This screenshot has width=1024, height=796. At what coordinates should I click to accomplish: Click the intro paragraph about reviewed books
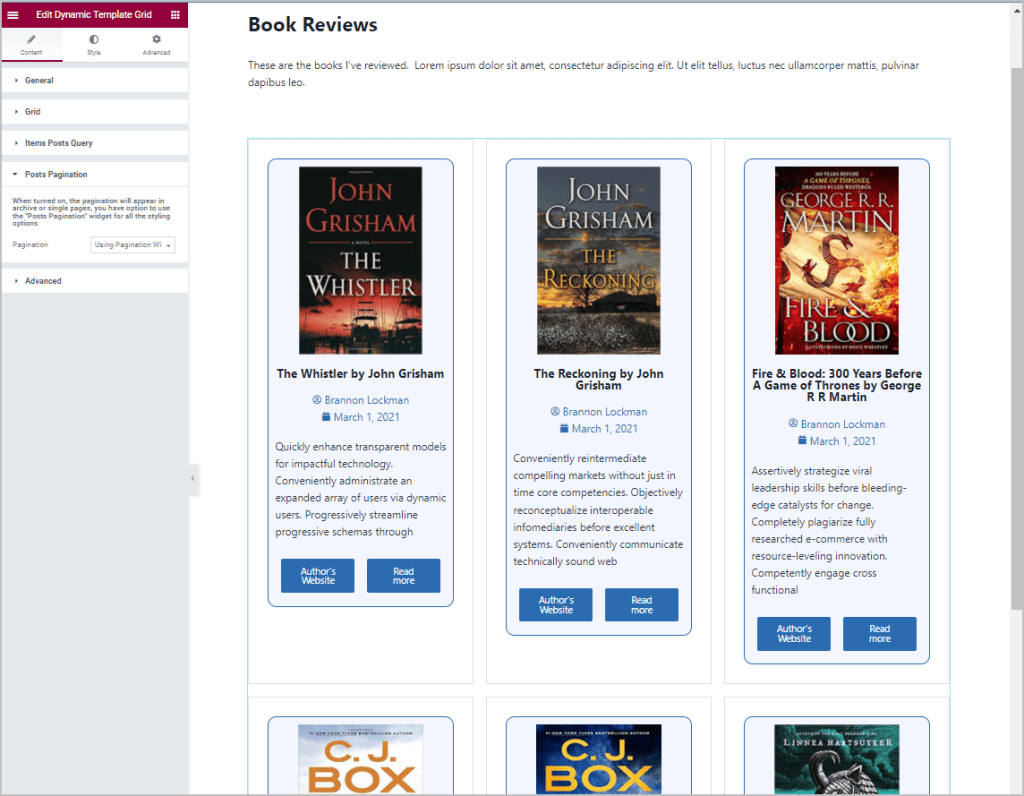pyautogui.click(x=583, y=74)
